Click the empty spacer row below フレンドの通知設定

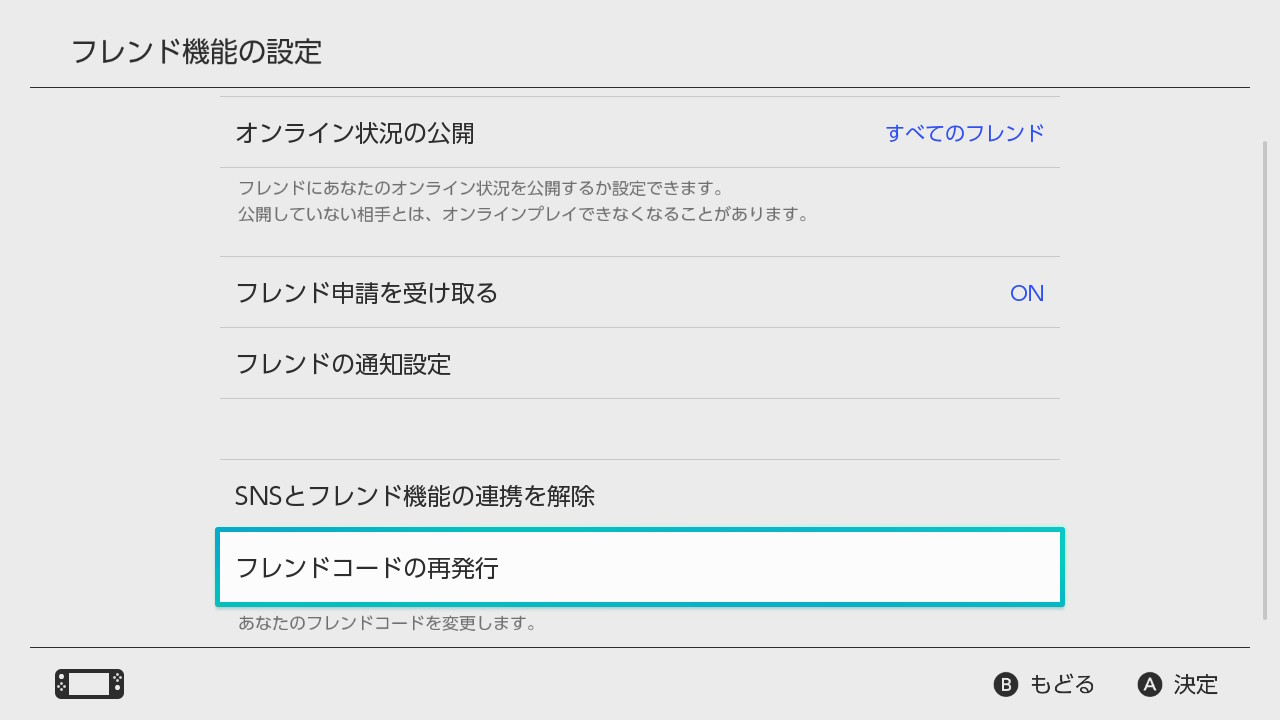point(640,429)
